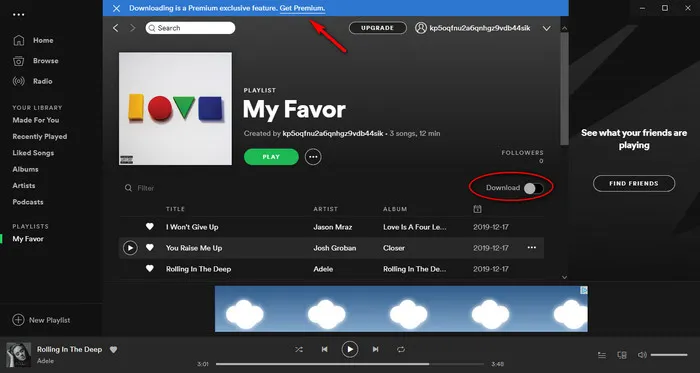Seek using the song progress bar
This screenshot has height=373, width=700.
pyautogui.click(x=350, y=364)
